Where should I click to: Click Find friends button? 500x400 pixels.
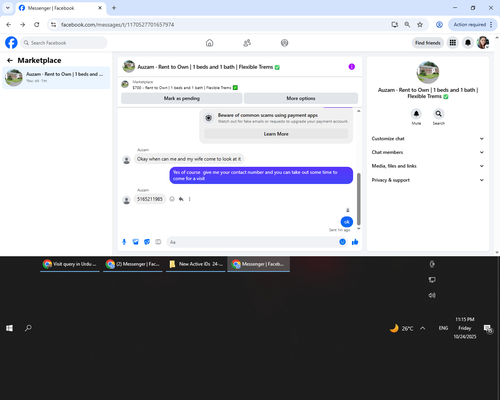pyautogui.click(x=428, y=43)
